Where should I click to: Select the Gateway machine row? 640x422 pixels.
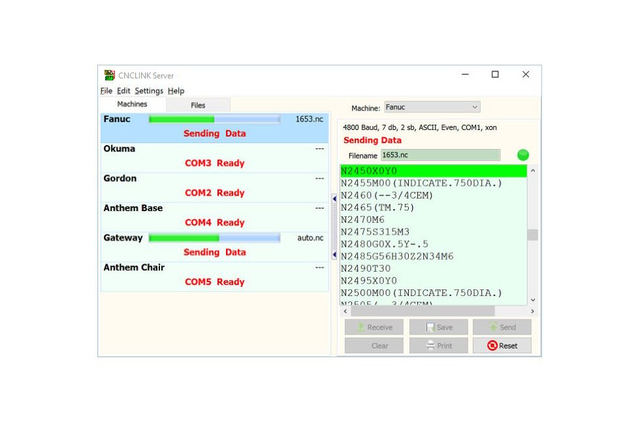(x=214, y=247)
